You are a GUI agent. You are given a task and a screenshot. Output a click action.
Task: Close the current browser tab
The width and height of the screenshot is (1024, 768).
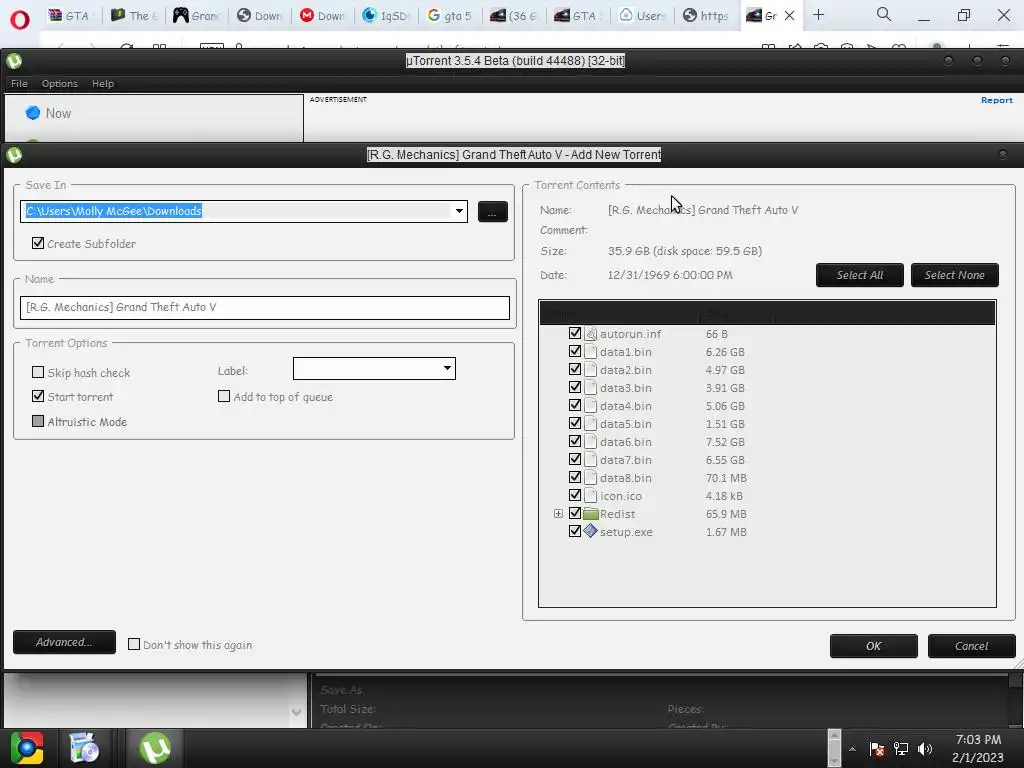789,16
